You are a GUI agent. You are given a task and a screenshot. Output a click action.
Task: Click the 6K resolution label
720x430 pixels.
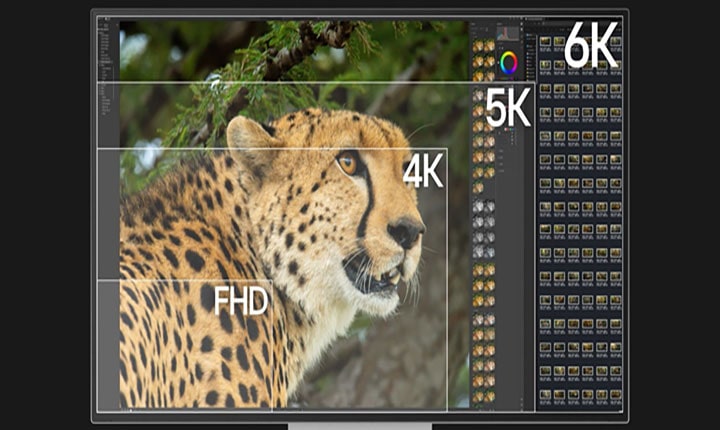[590, 45]
